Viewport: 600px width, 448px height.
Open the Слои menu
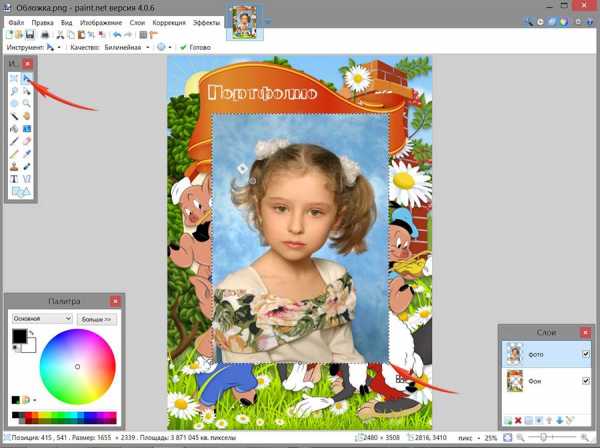pos(137,23)
